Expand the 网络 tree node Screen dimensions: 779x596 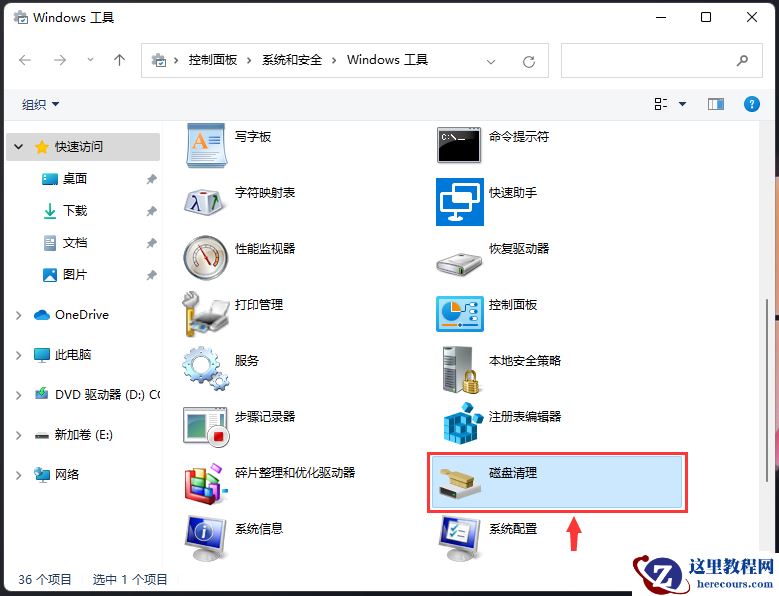(18, 475)
